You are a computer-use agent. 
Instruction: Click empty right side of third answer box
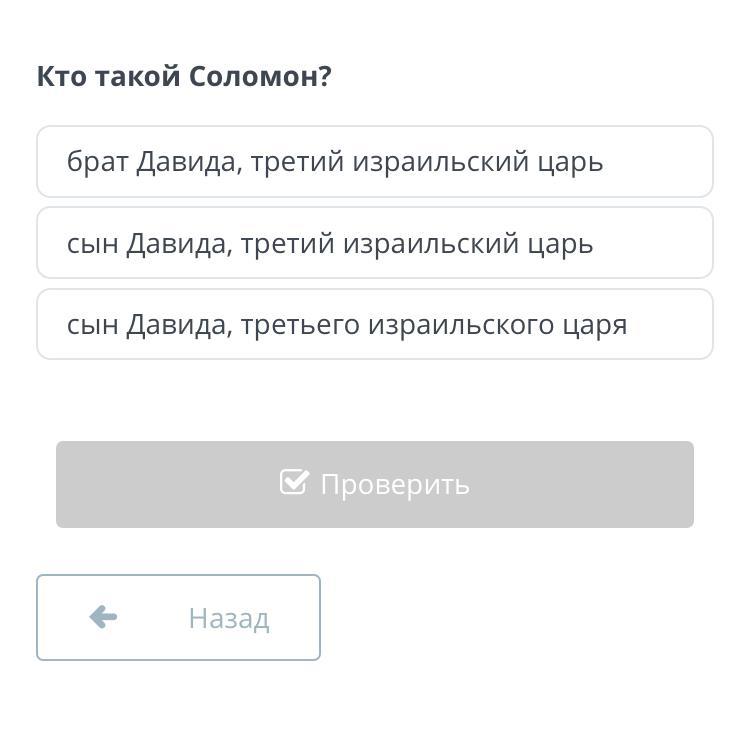point(675,325)
